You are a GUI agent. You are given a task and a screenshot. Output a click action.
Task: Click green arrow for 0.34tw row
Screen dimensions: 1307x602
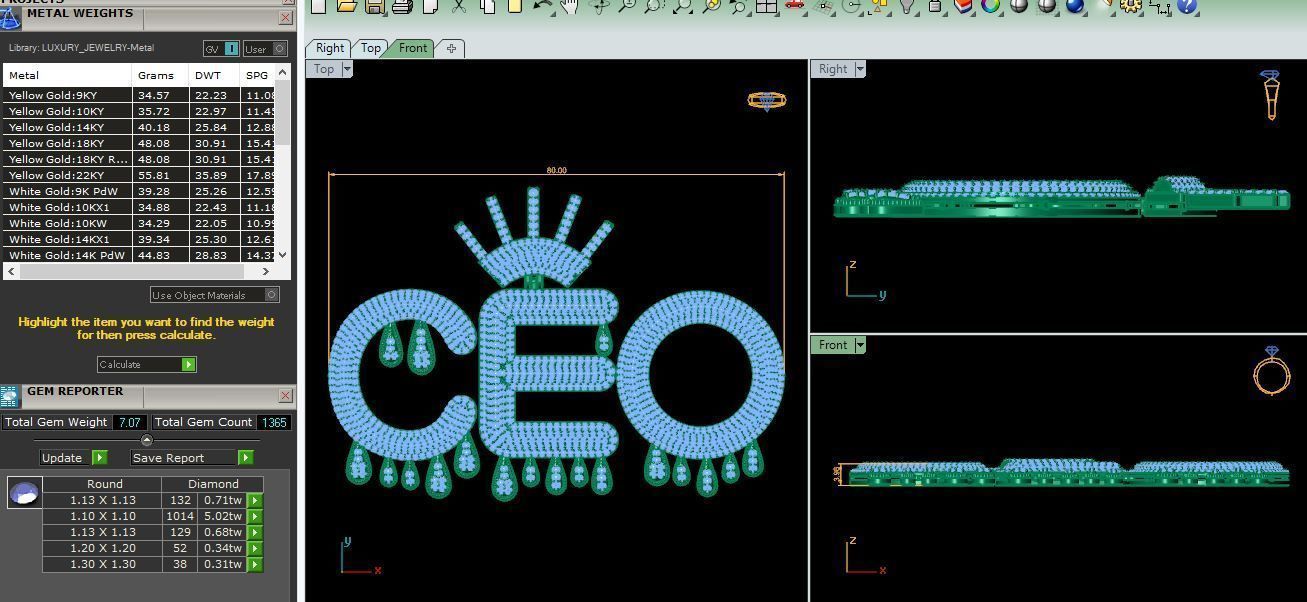tap(255, 548)
